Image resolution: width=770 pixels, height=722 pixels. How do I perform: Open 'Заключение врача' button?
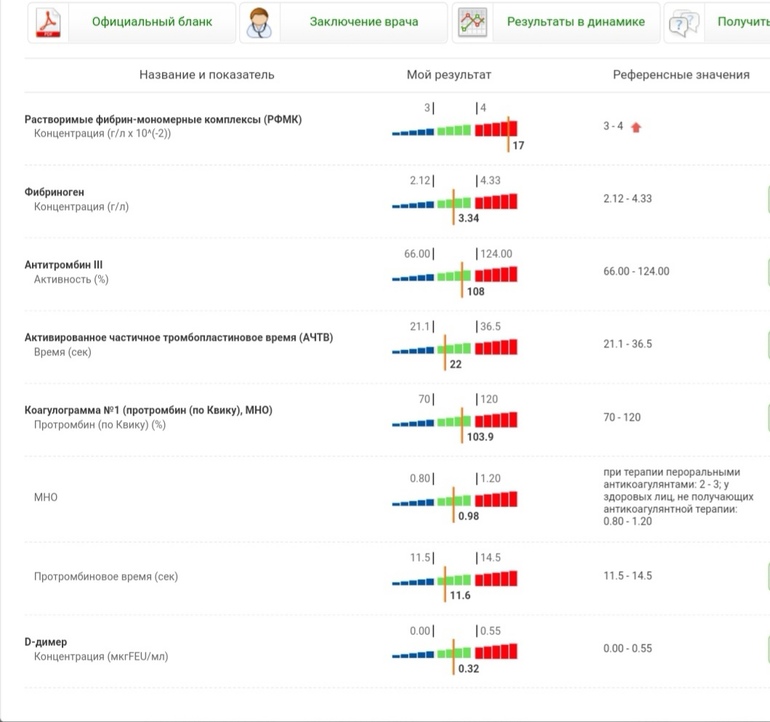(364, 22)
